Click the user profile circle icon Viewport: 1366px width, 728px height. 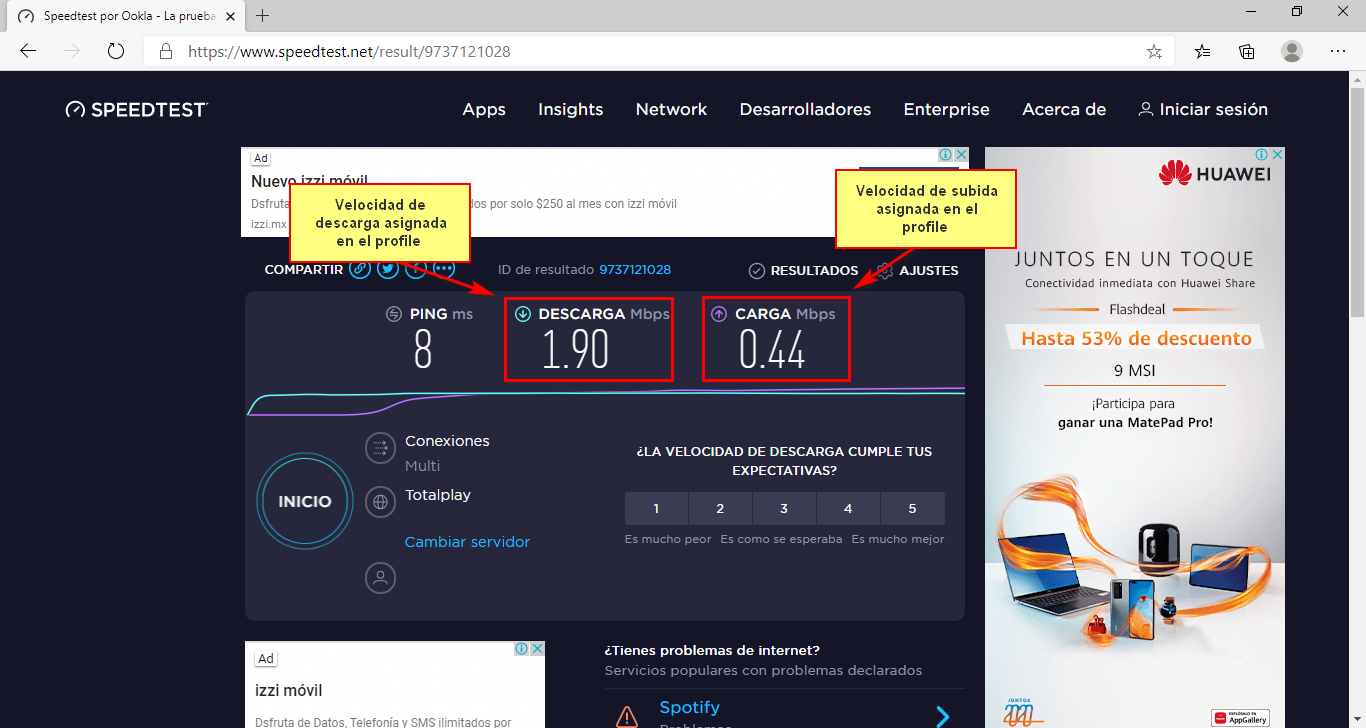coord(380,577)
